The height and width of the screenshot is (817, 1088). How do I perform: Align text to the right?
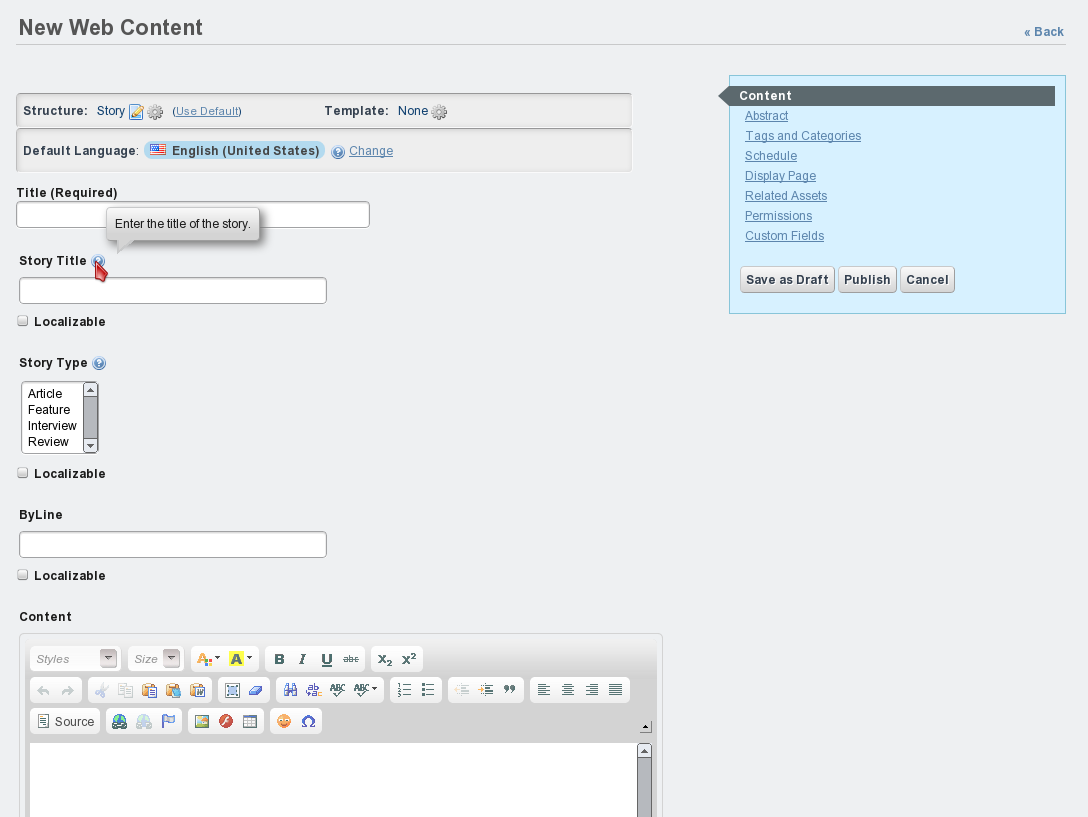pos(592,690)
